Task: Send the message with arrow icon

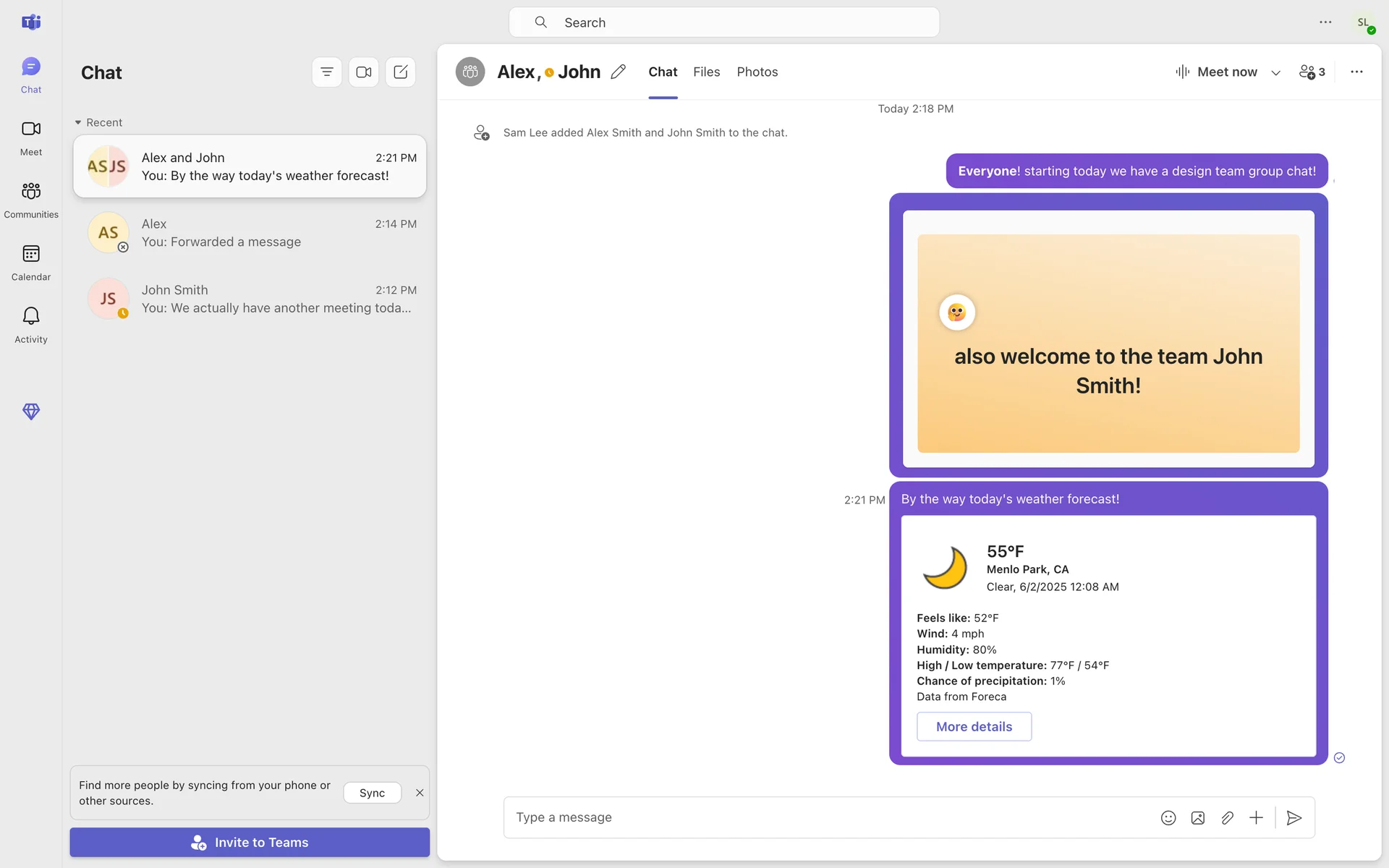Action: coord(1294,817)
